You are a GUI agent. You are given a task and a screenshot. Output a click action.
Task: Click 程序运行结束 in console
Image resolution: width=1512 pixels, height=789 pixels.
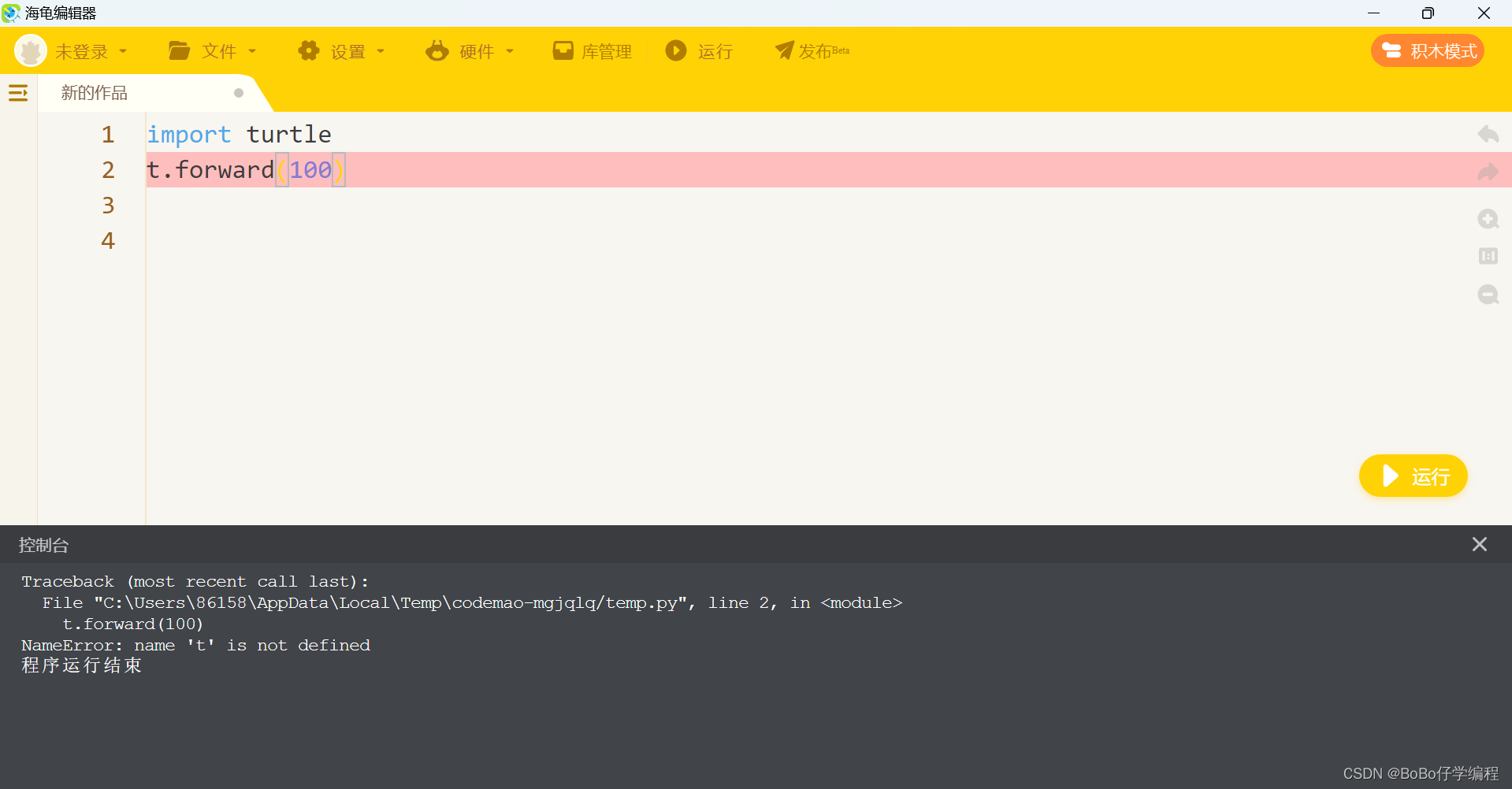point(81,665)
